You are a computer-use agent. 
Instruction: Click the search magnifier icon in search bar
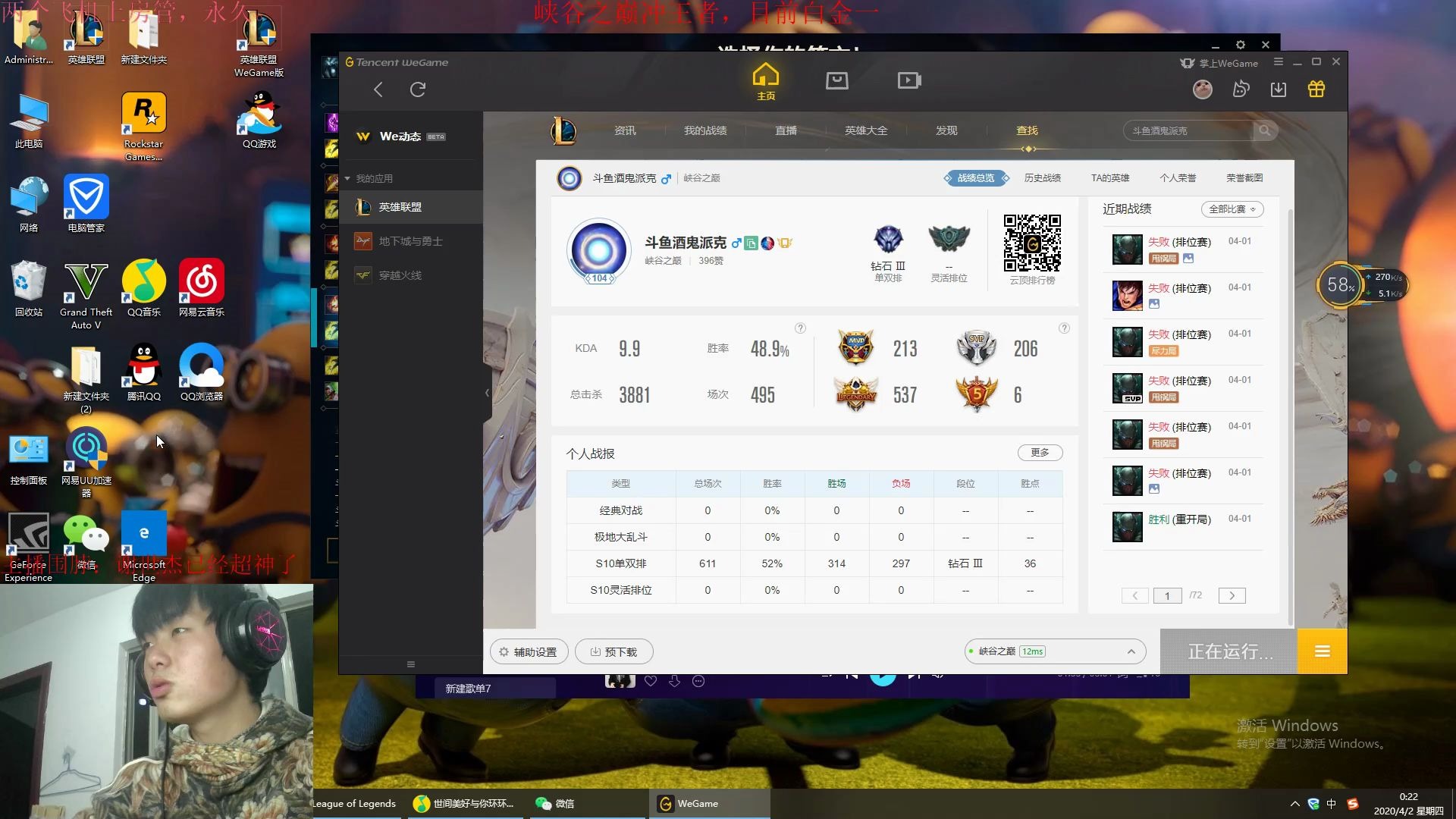[1264, 130]
